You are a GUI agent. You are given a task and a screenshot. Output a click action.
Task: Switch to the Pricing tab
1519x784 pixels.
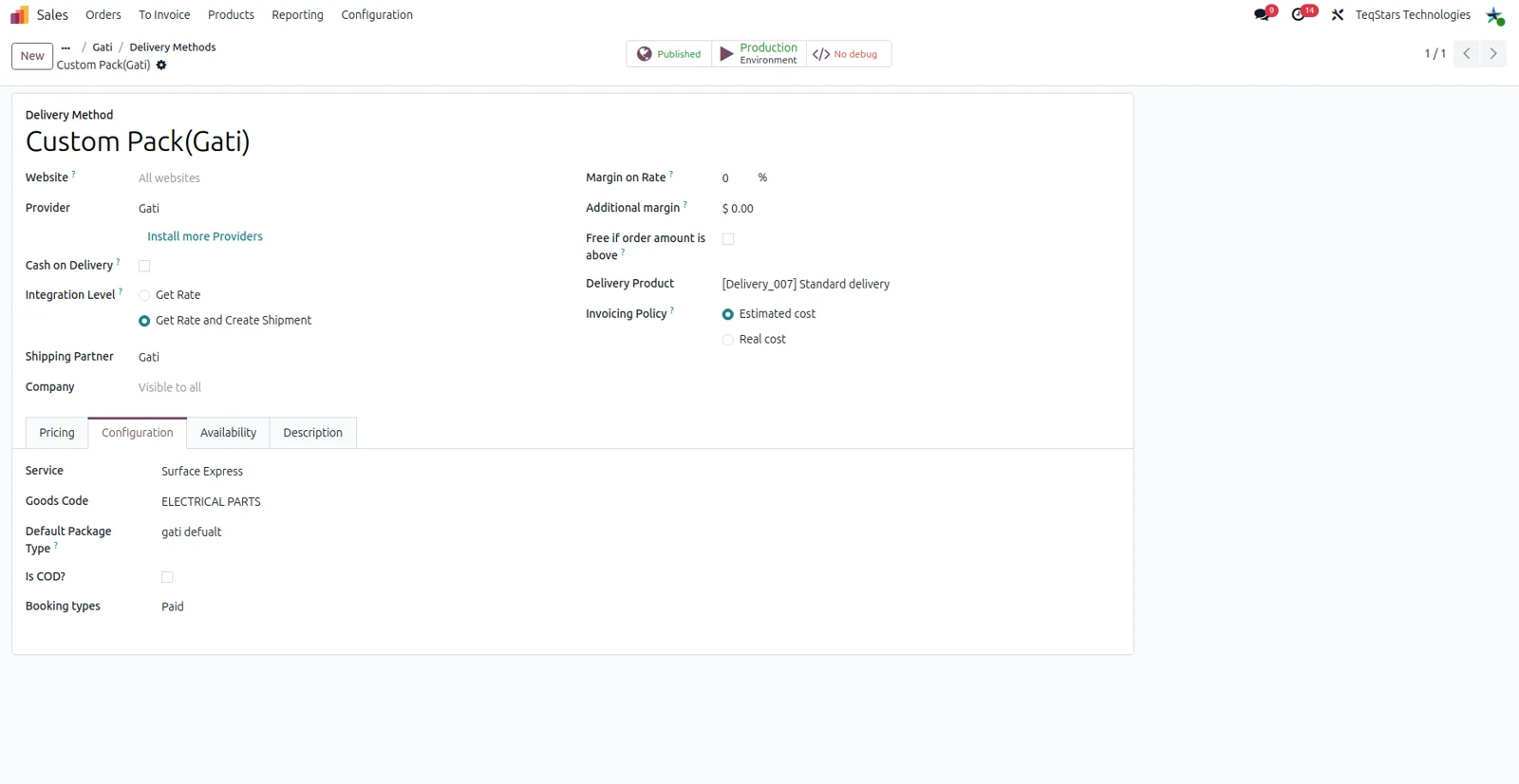click(57, 433)
